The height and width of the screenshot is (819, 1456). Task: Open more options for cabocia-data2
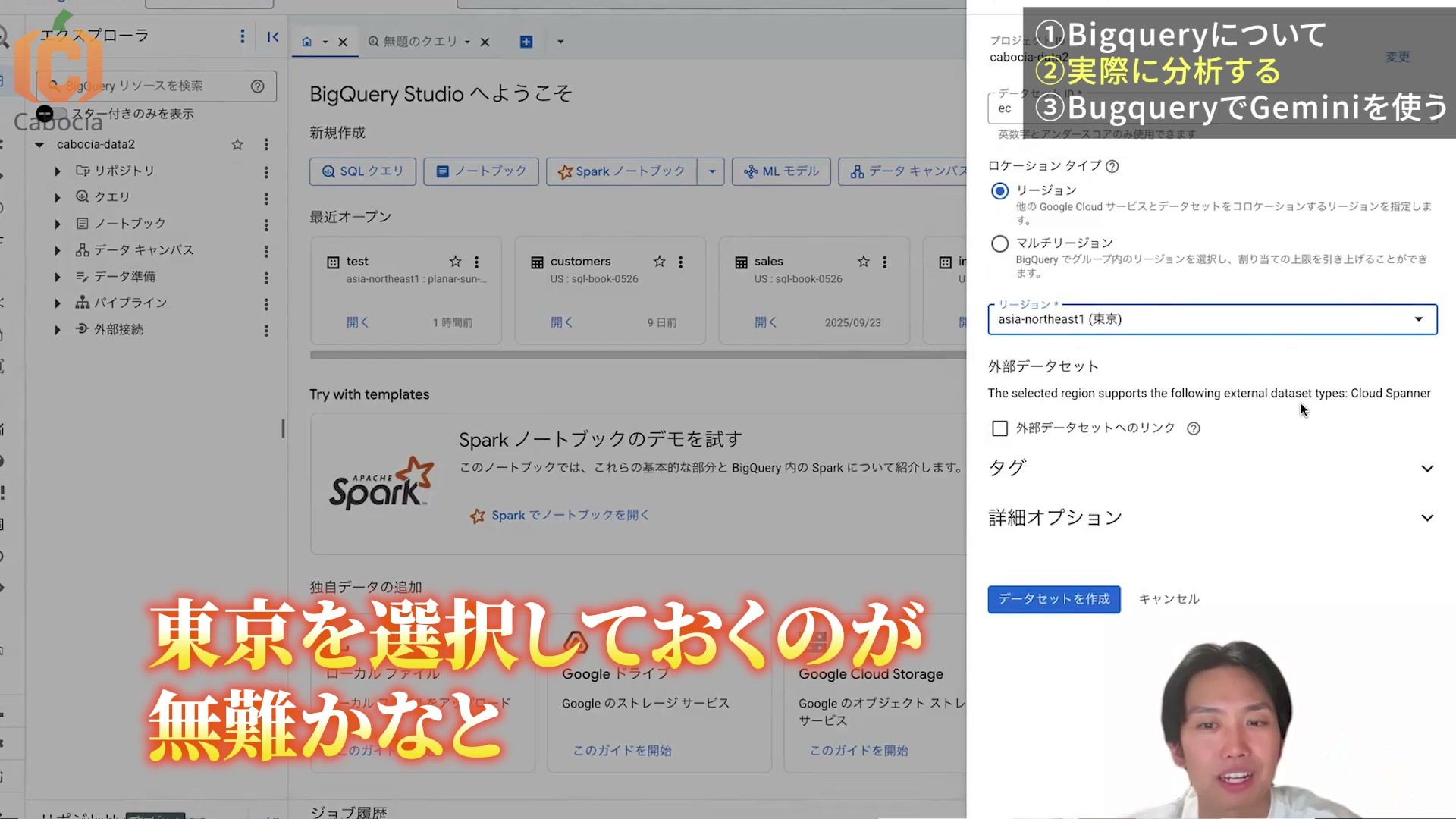(266, 144)
